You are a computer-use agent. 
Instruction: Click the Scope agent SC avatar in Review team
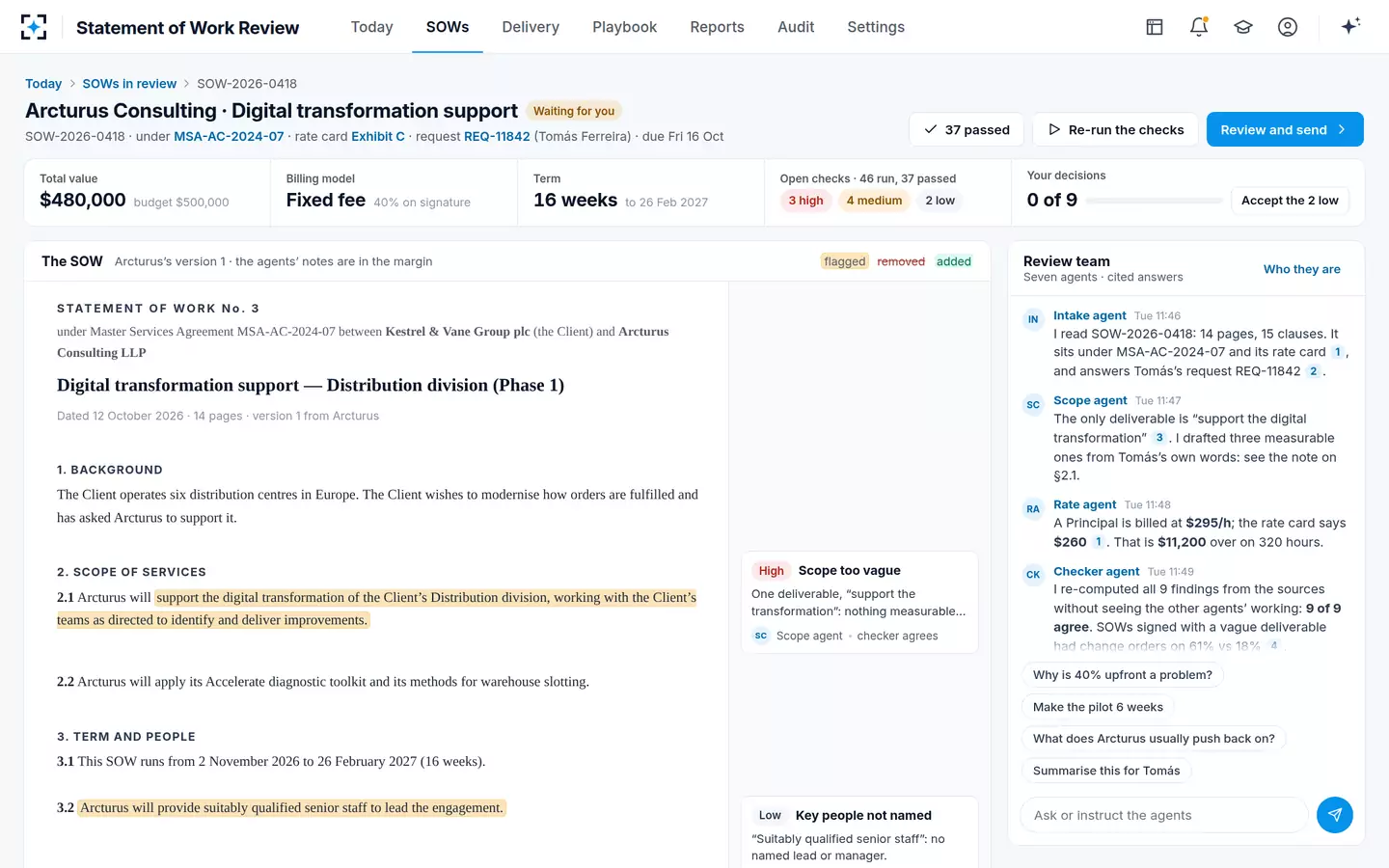1033,405
